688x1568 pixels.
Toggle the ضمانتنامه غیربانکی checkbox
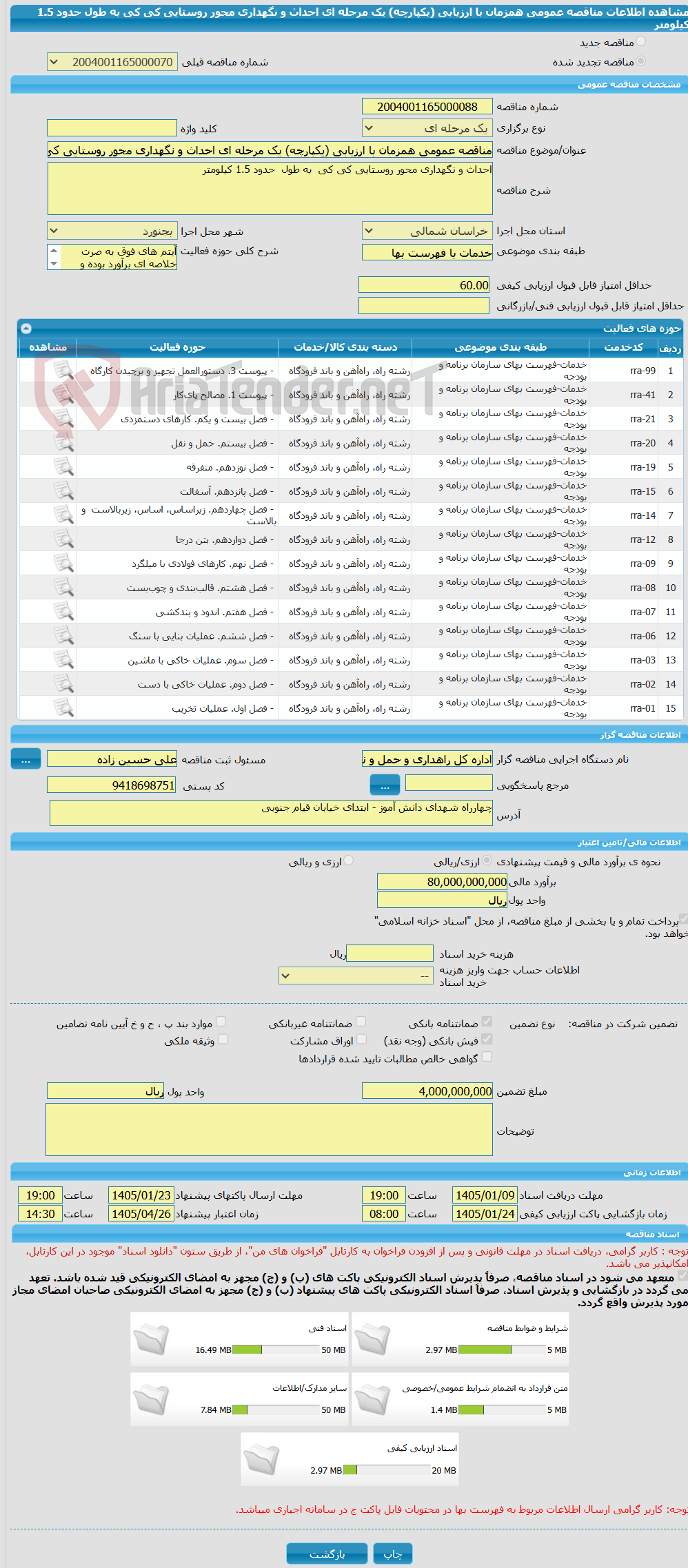[x=361, y=1022]
